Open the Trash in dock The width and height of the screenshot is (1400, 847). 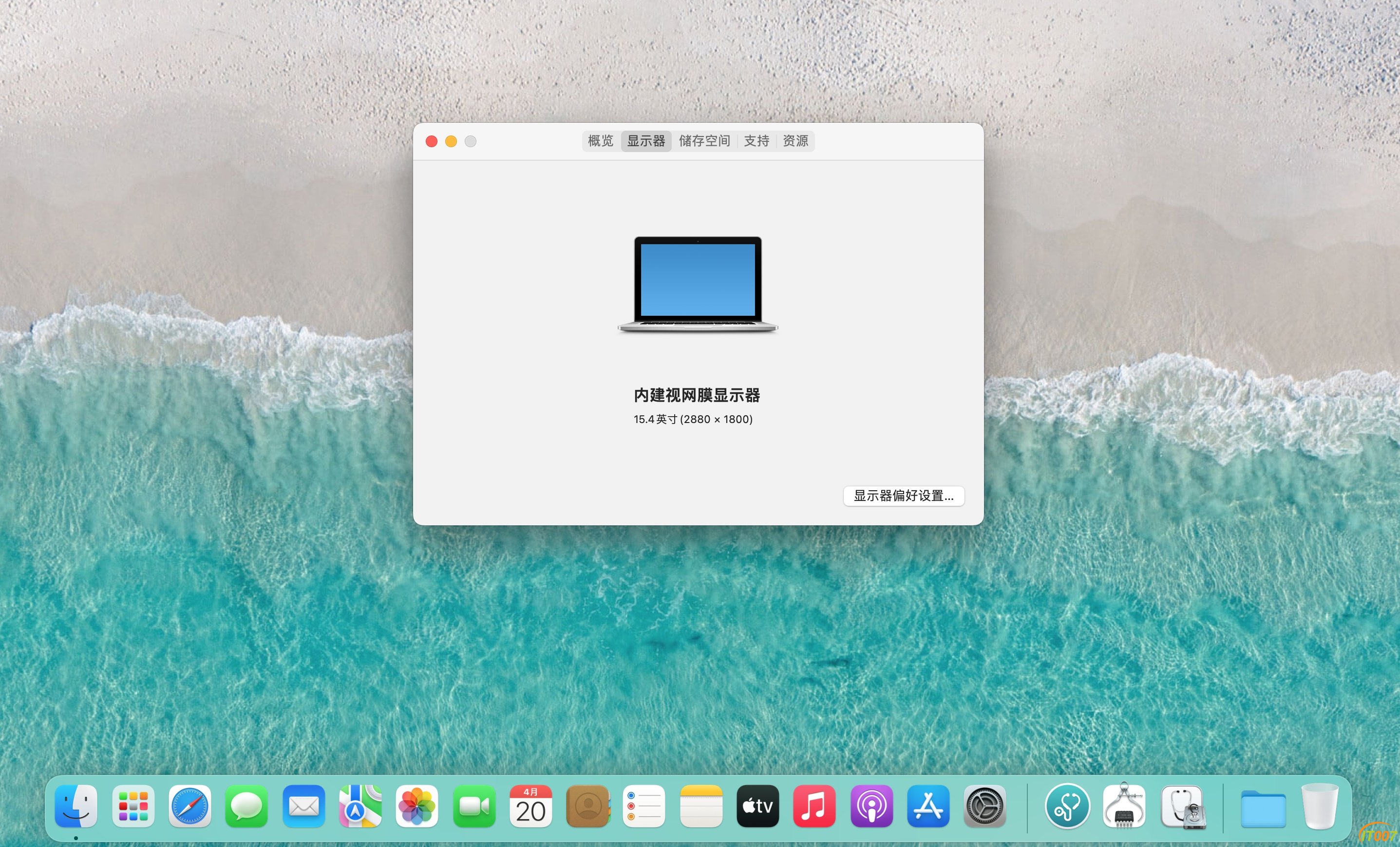point(1319,806)
